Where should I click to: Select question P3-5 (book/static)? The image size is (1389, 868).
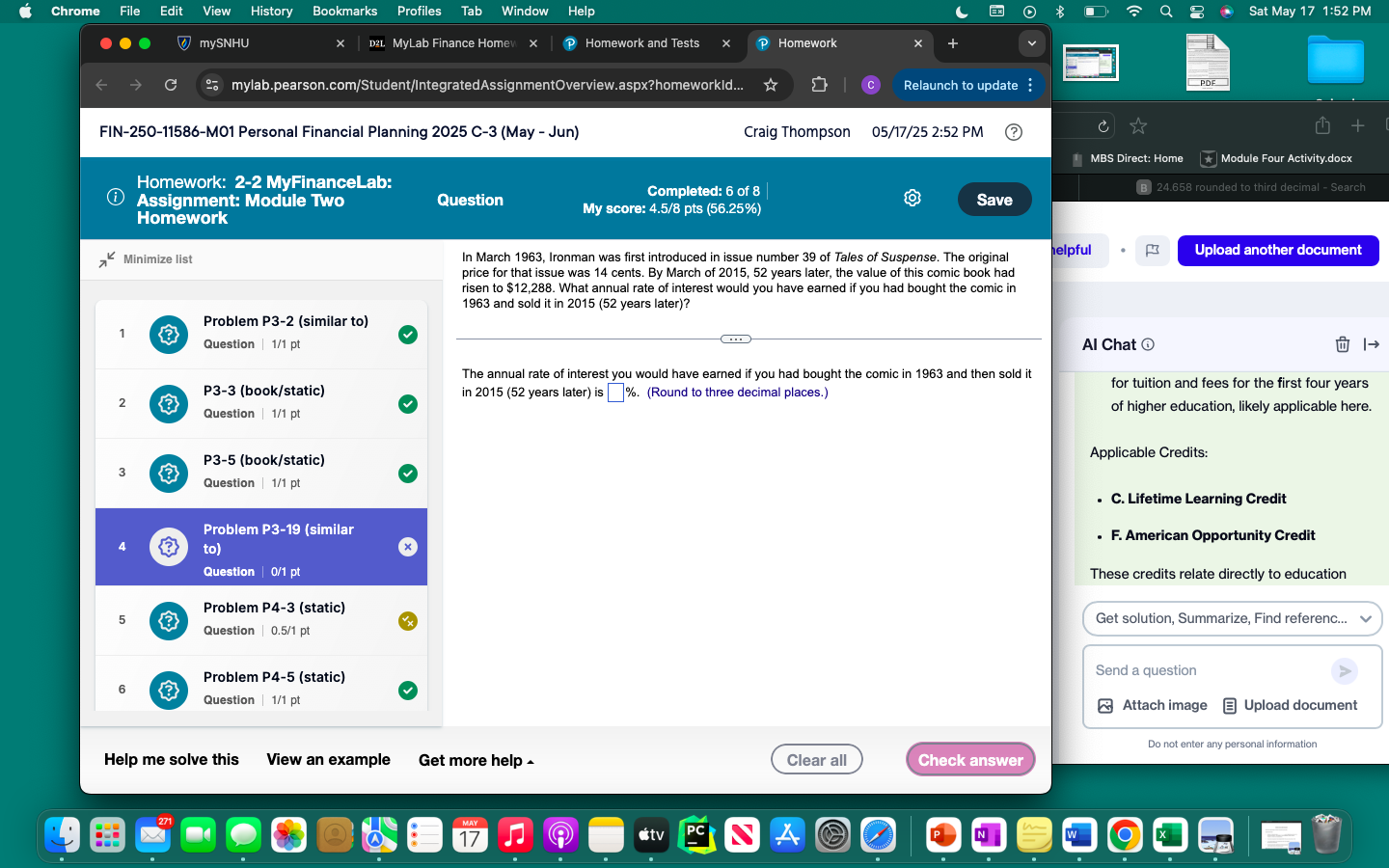(261, 473)
